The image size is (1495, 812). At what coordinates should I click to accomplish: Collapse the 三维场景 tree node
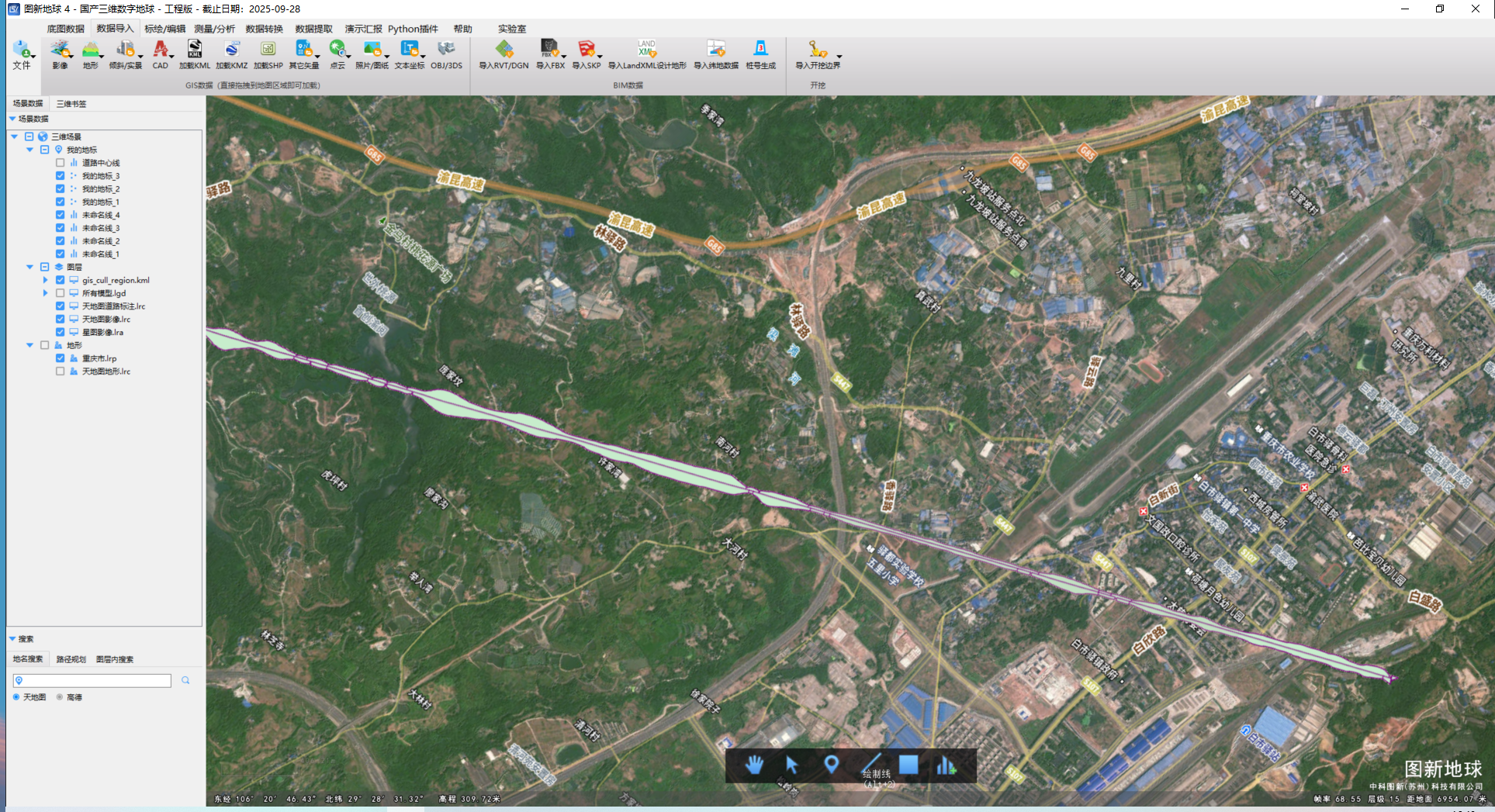tap(14, 136)
